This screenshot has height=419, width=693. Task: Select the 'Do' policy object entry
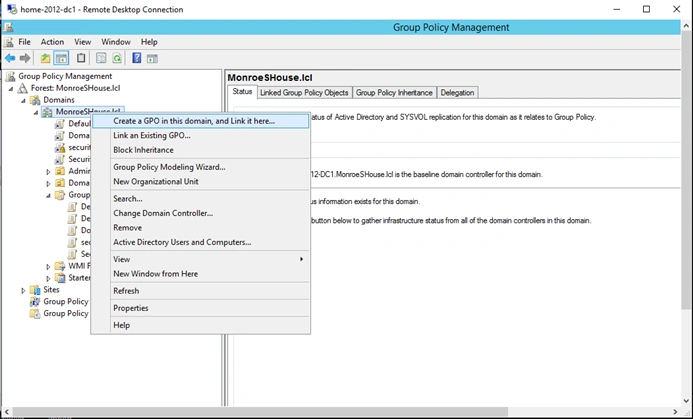[86, 230]
